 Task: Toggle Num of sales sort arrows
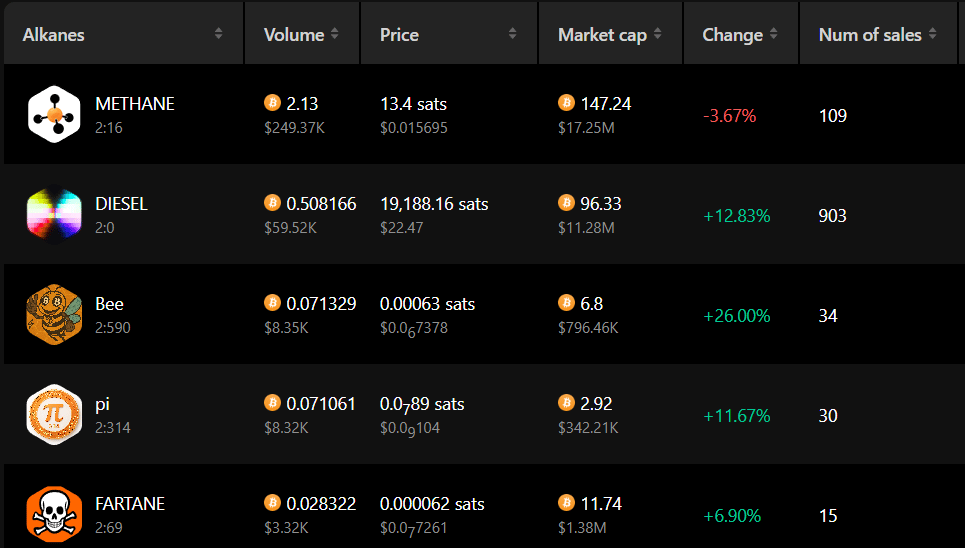click(x=933, y=34)
